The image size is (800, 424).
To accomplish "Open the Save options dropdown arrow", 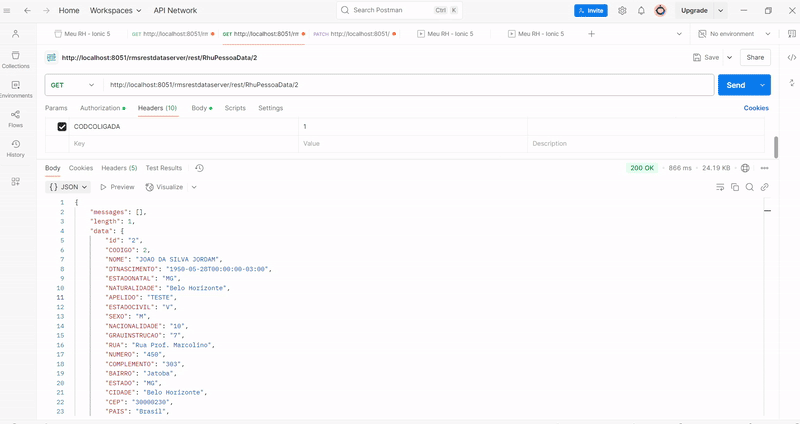I will coord(730,58).
